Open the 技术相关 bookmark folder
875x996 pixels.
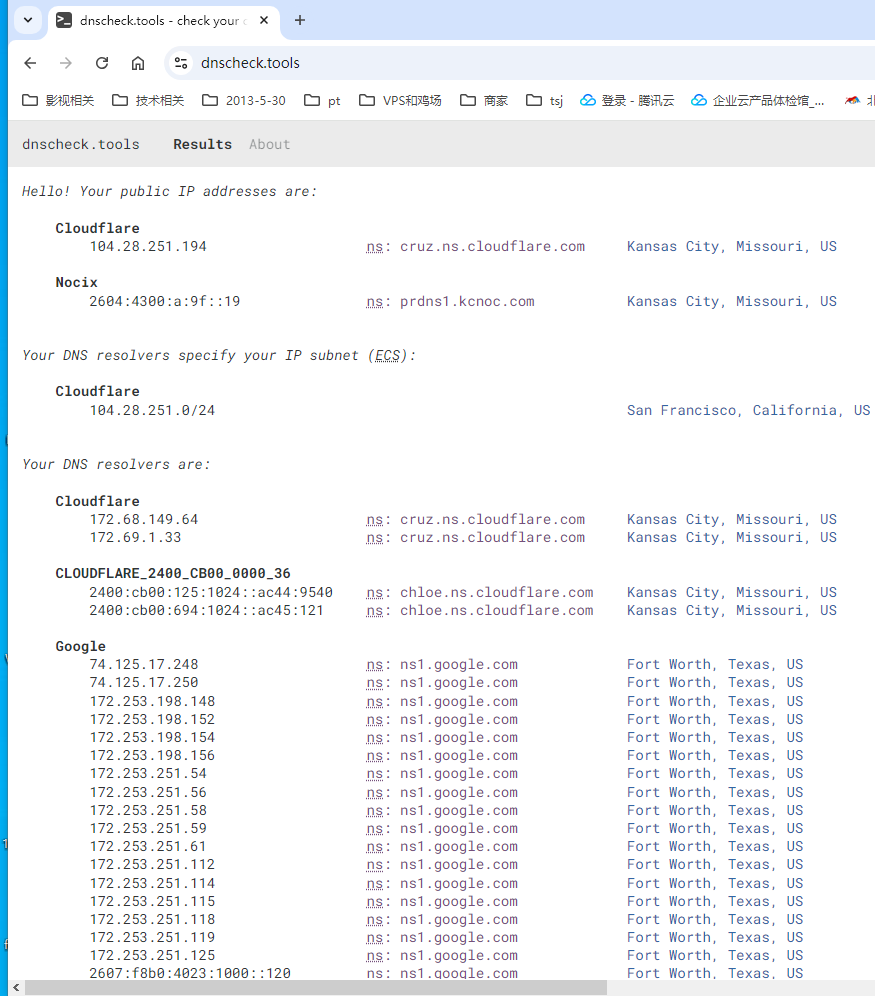point(148,100)
